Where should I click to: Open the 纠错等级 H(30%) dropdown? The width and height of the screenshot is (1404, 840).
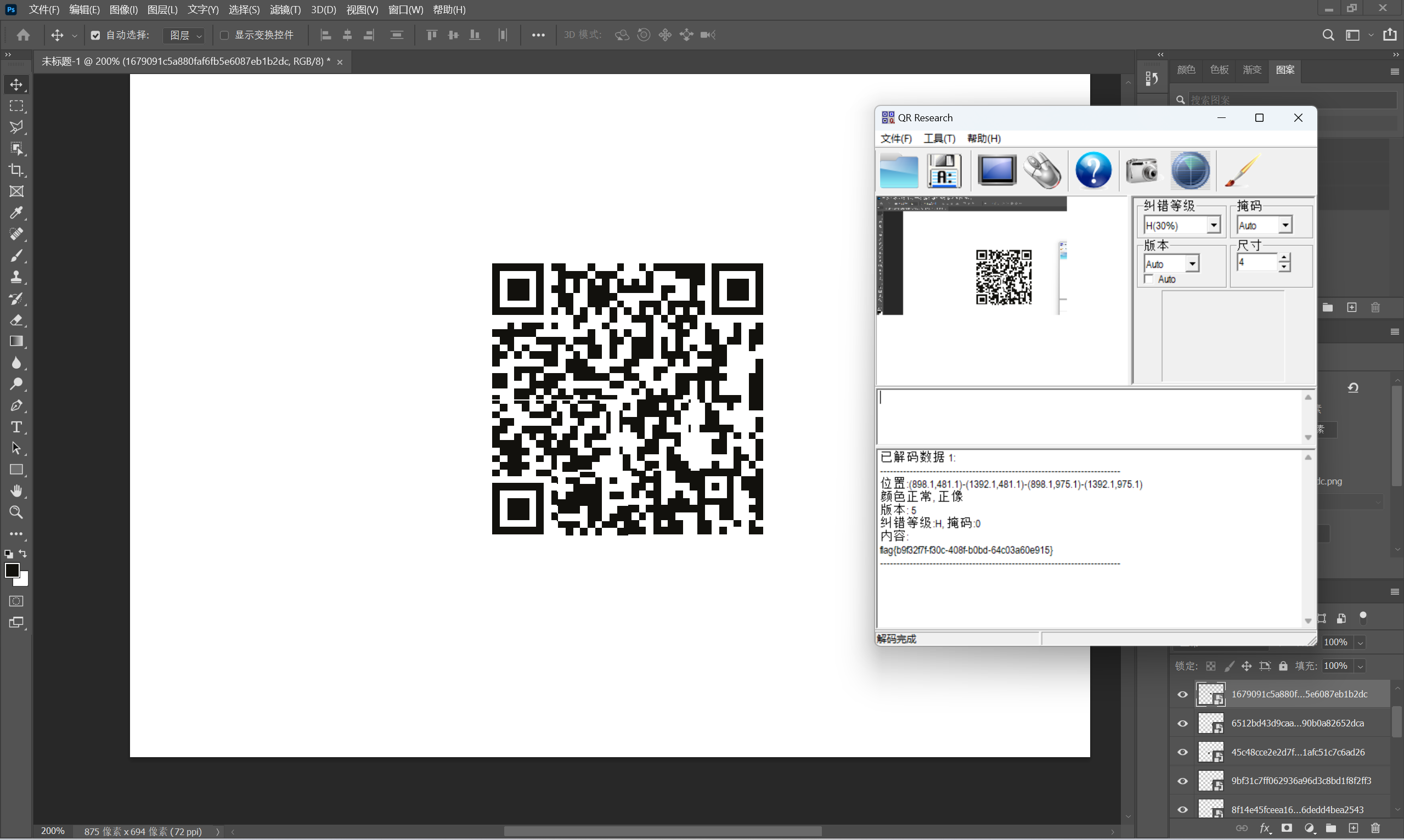click(x=1213, y=225)
